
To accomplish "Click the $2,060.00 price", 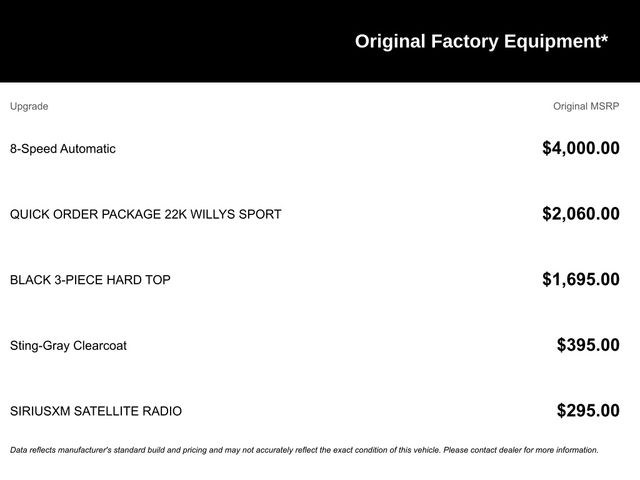I will [x=580, y=214].
